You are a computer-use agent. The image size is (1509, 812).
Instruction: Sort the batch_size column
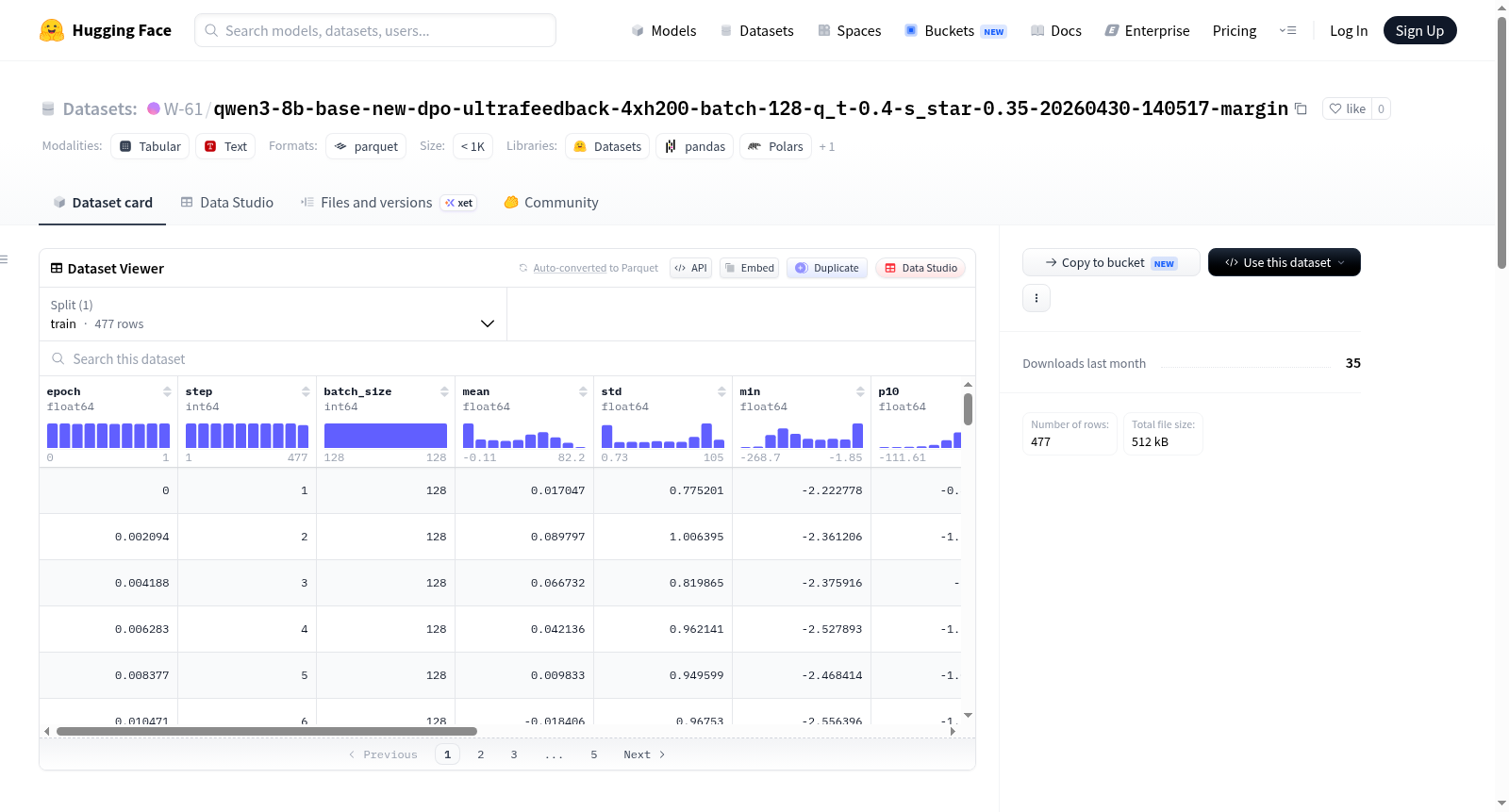pyautogui.click(x=444, y=391)
